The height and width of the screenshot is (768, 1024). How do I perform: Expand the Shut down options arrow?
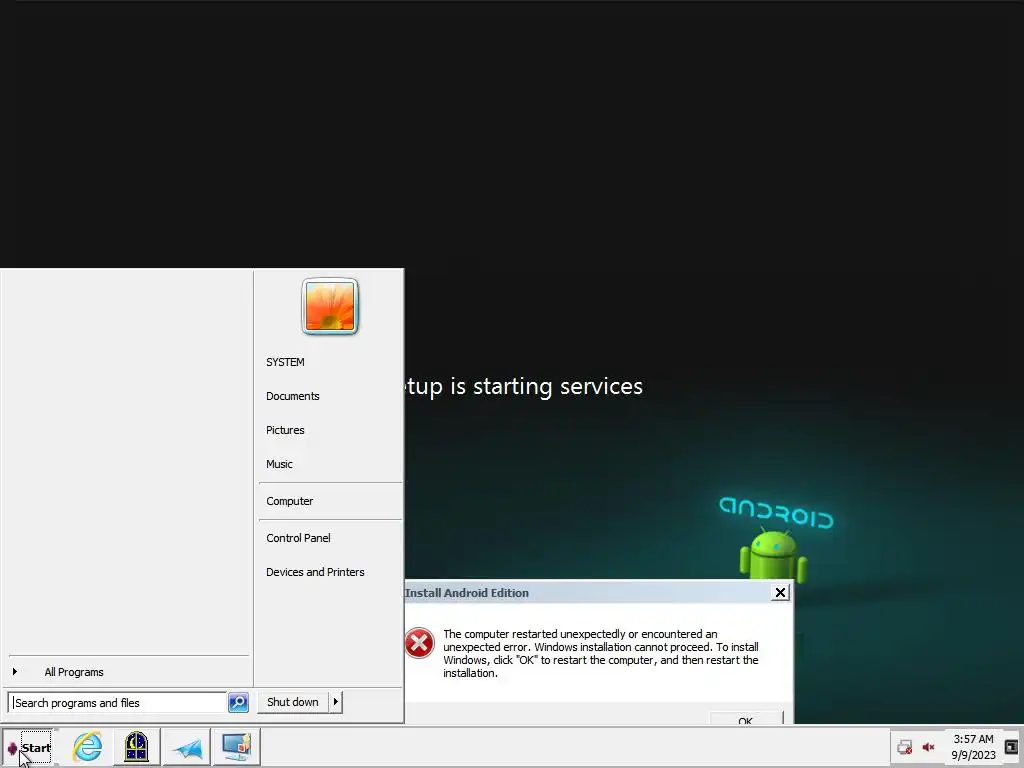point(336,702)
